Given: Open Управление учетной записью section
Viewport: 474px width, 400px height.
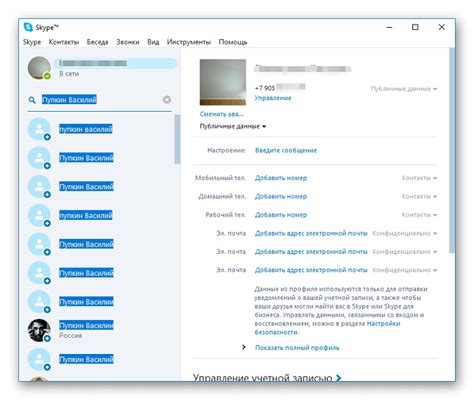Looking at the screenshot, I should click(x=267, y=378).
